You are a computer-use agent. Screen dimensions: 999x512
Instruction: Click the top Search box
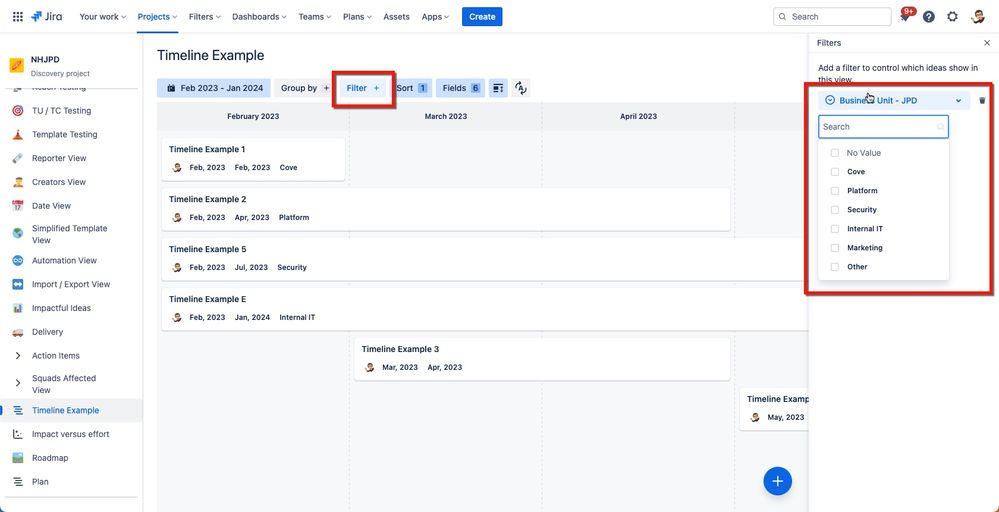pos(832,17)
